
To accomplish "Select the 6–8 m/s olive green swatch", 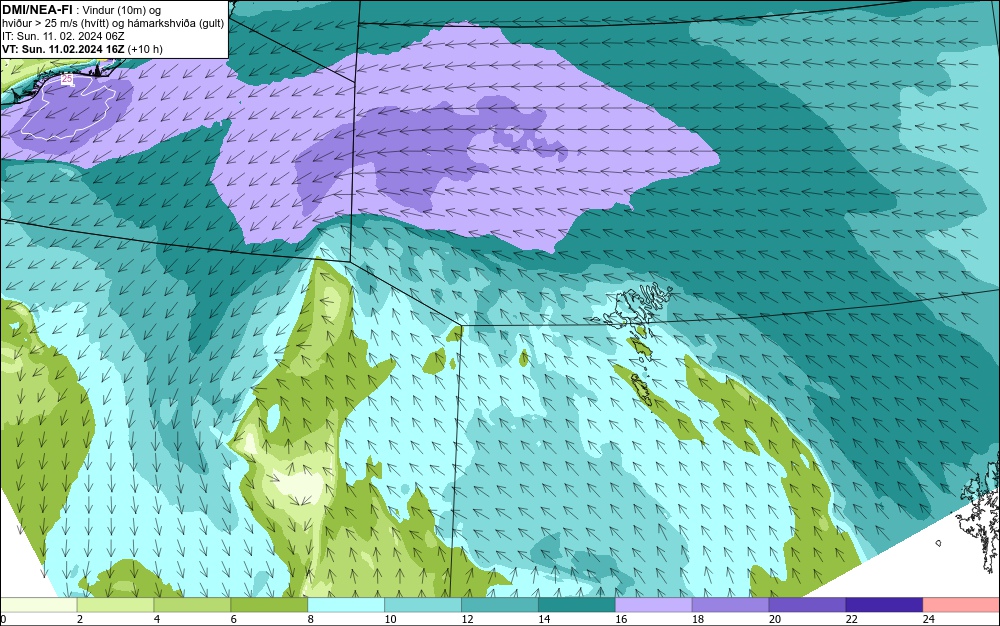I will pyautogui.click(x=269, y=605).
